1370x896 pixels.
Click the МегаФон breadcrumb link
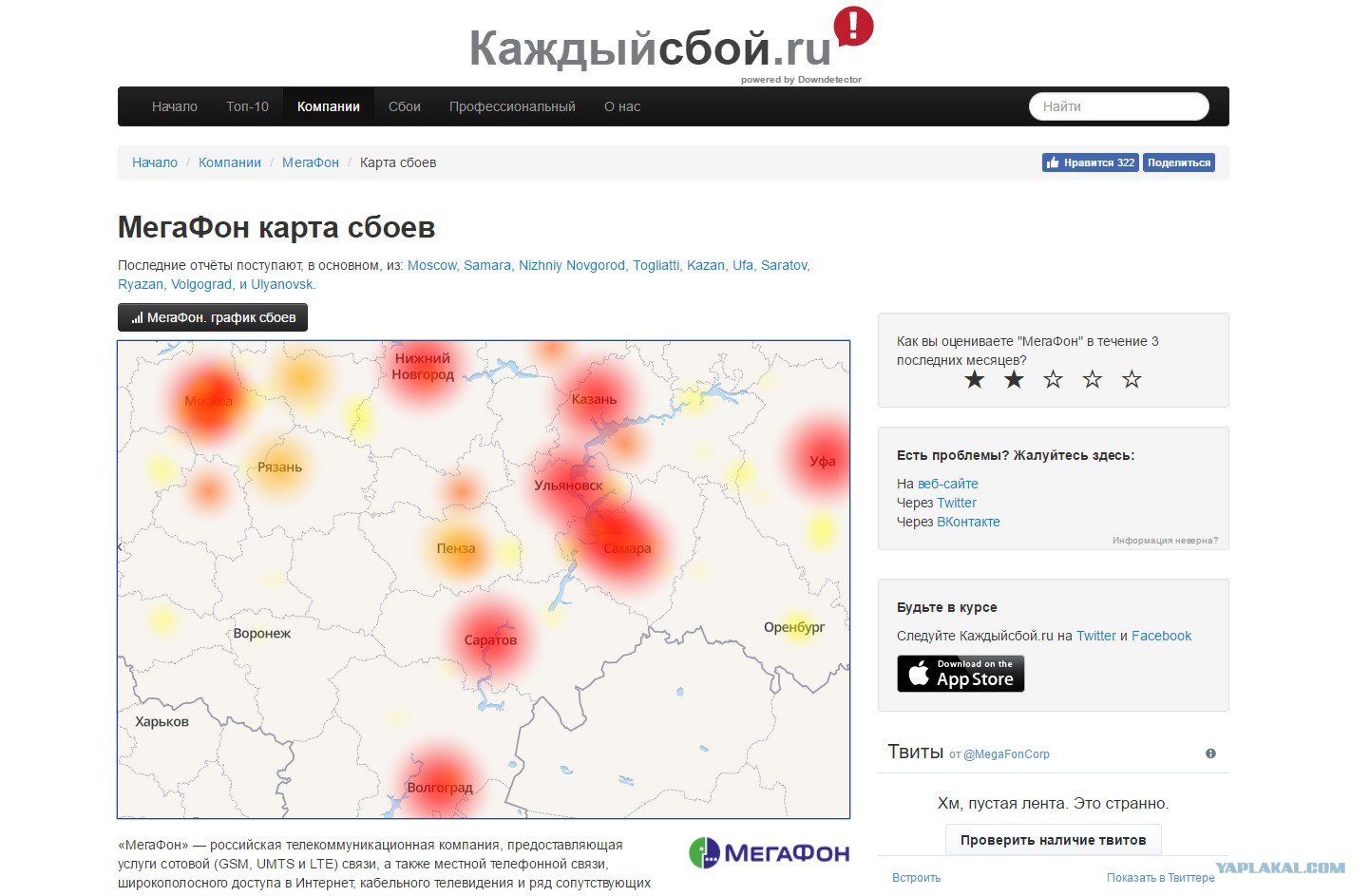(311, 162)
